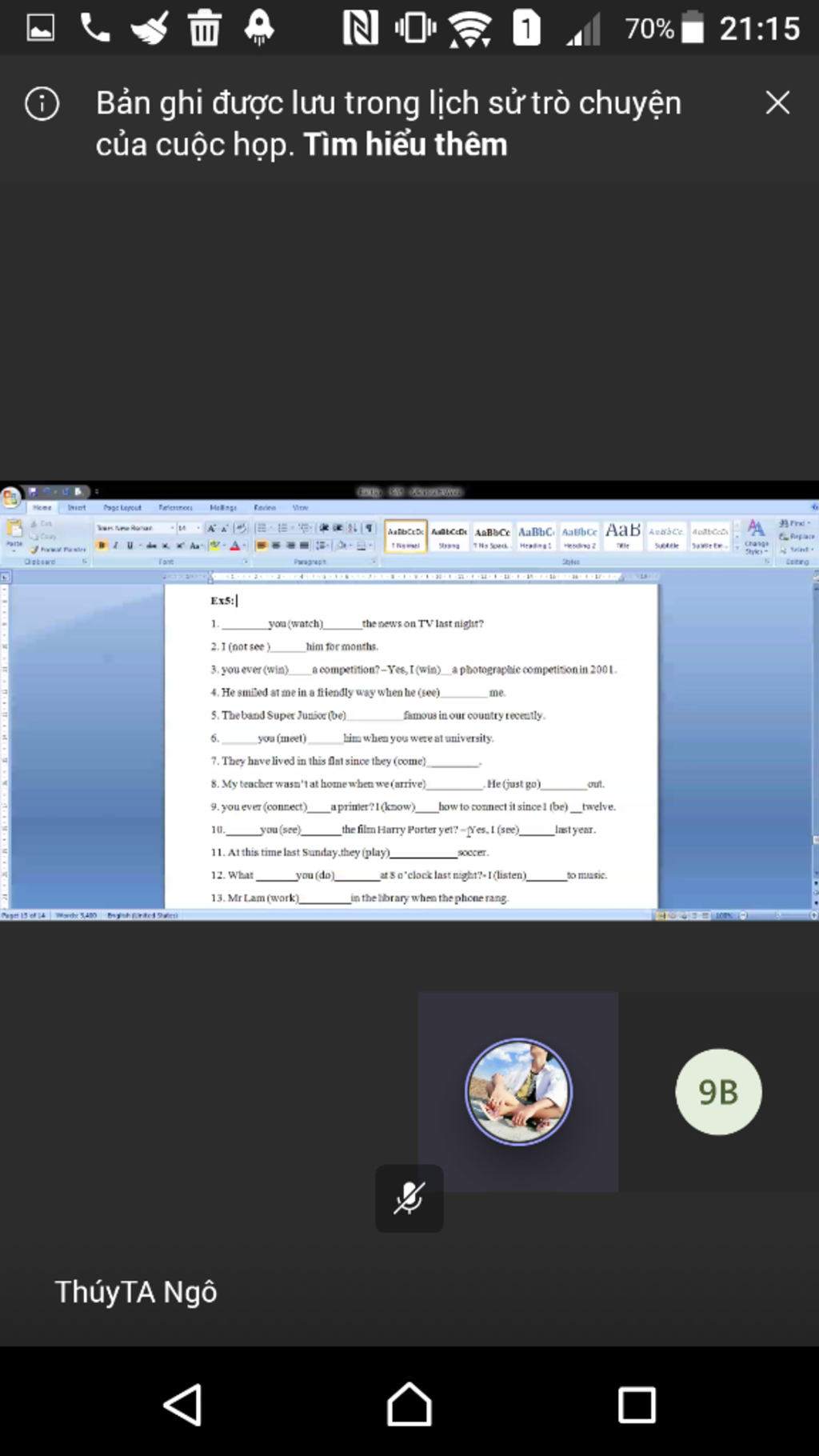Screen dimensions: 819x1456
Task: Apply the Strong style
Action: point(449,536)
